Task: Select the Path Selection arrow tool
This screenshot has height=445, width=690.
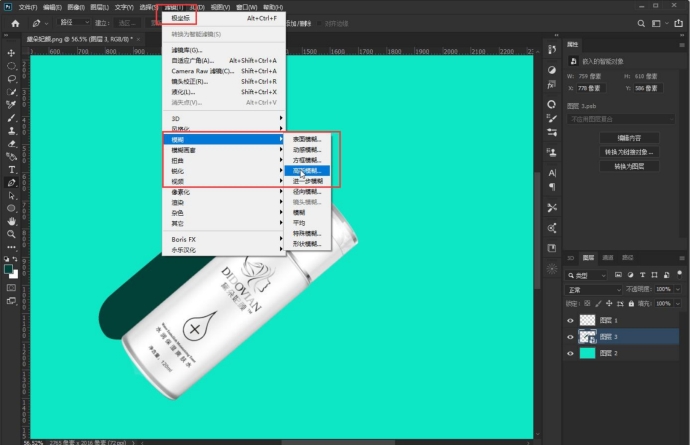Action: tap(11, 195)
